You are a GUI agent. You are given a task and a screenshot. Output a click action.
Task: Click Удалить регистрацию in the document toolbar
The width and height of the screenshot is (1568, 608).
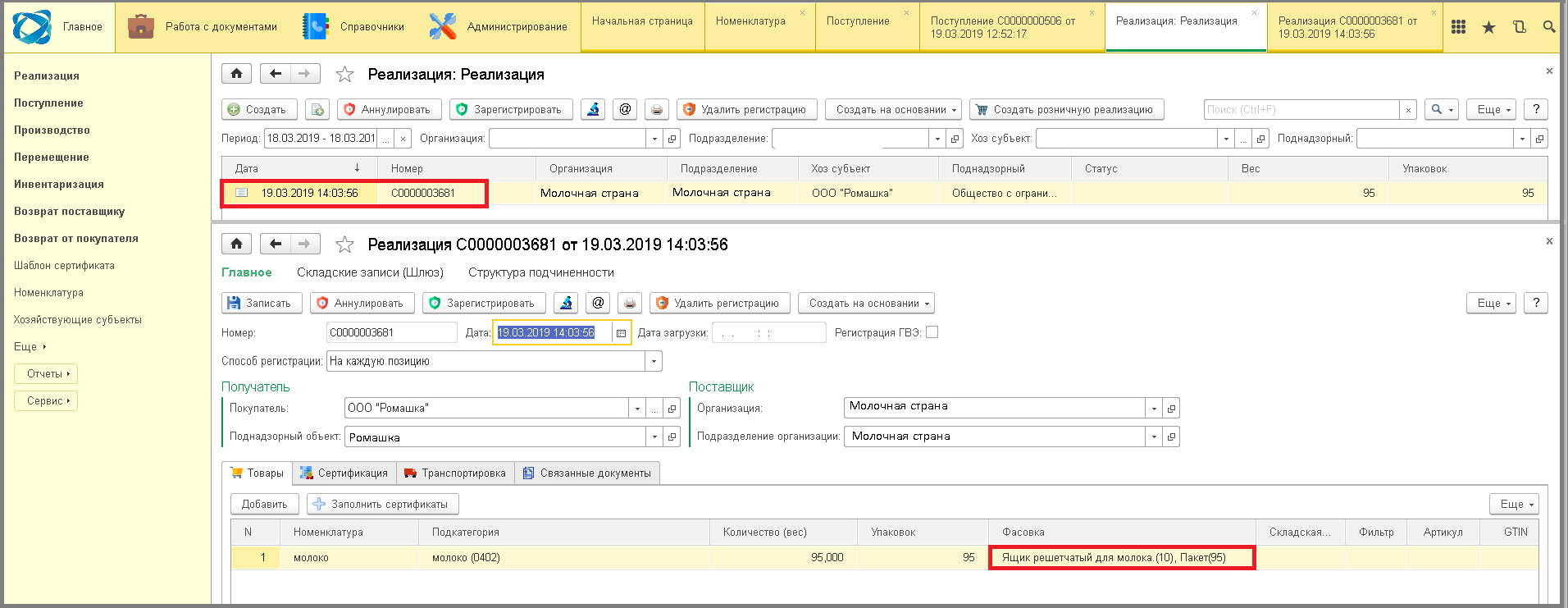point(719,303)
